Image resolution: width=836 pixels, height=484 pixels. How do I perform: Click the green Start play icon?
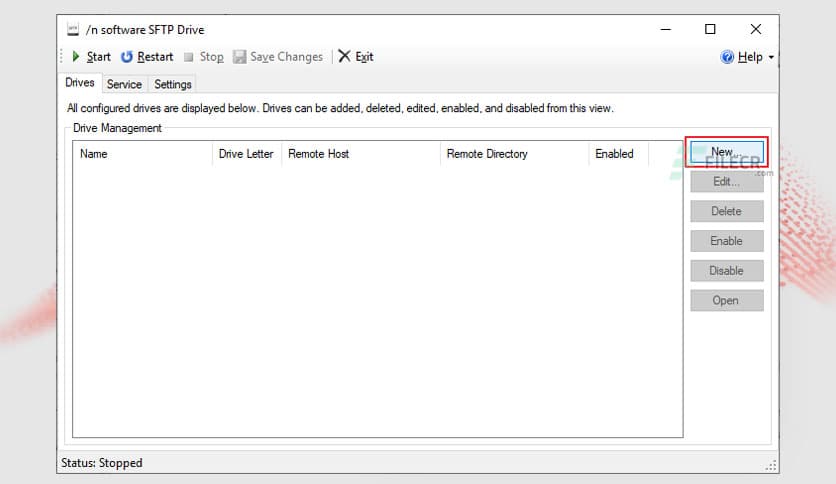(76, 57)
